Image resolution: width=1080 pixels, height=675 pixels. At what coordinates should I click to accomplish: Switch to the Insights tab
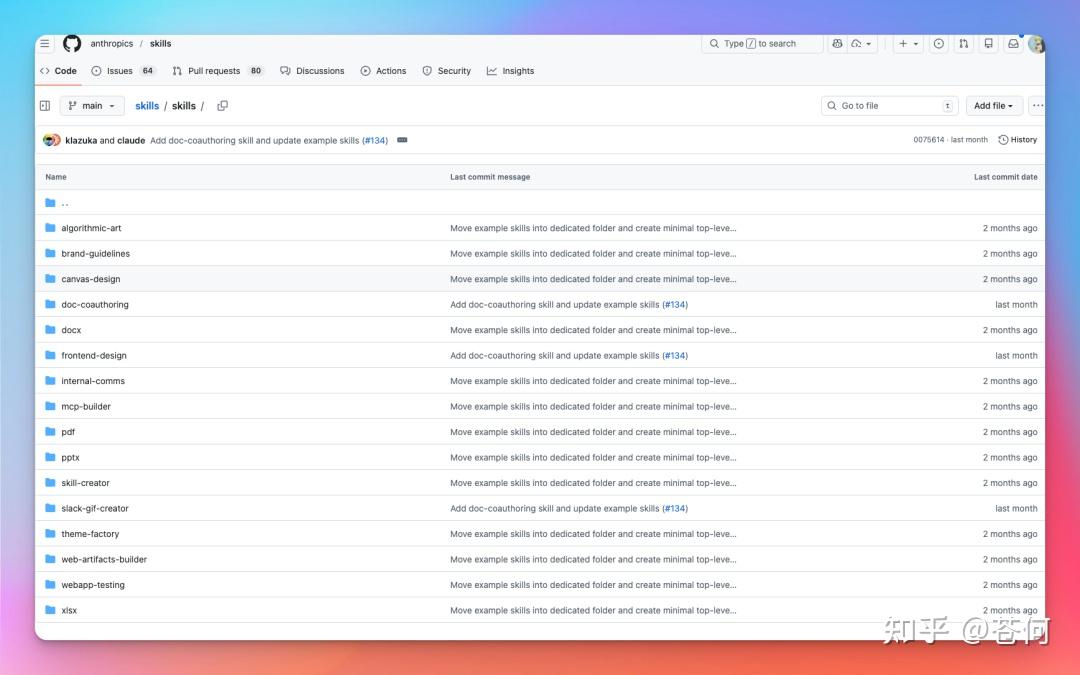pyautogui.click(x=510, y=71)
